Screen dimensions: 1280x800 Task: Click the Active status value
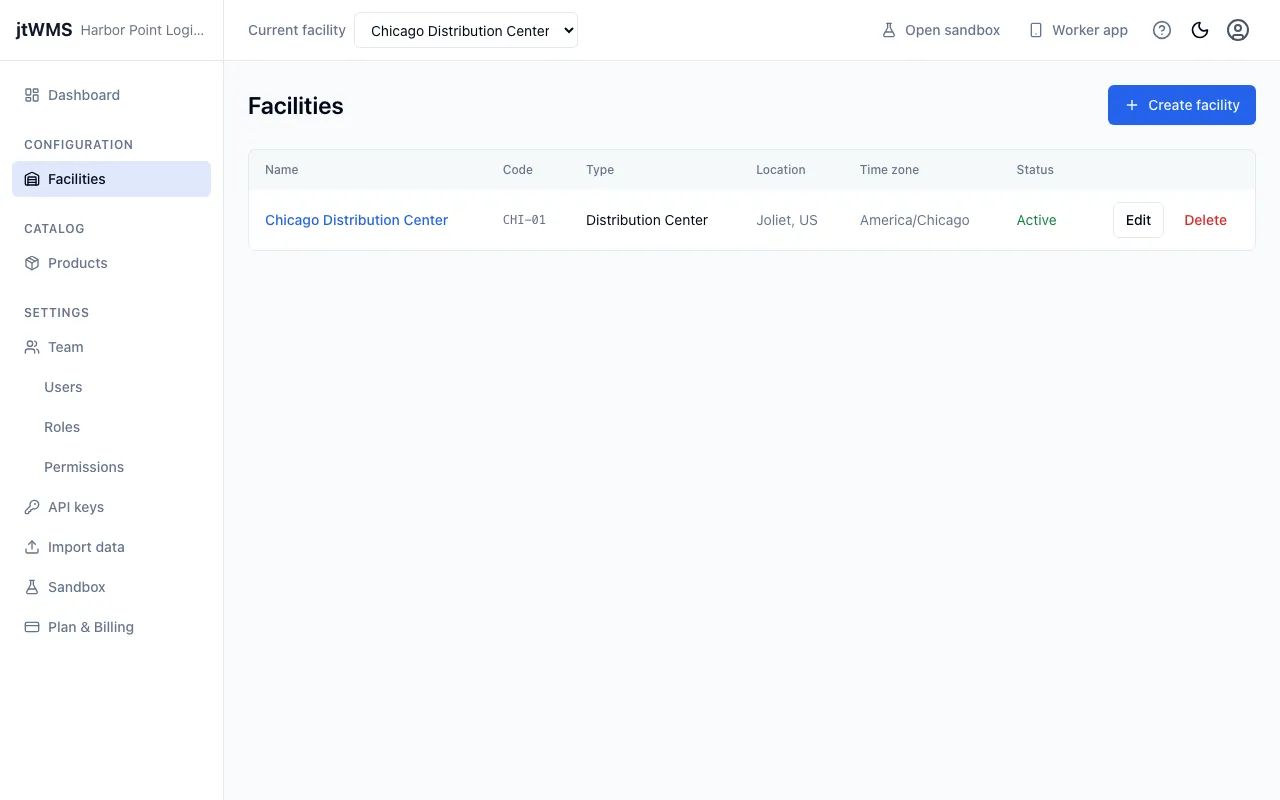tap(1037, 220)
